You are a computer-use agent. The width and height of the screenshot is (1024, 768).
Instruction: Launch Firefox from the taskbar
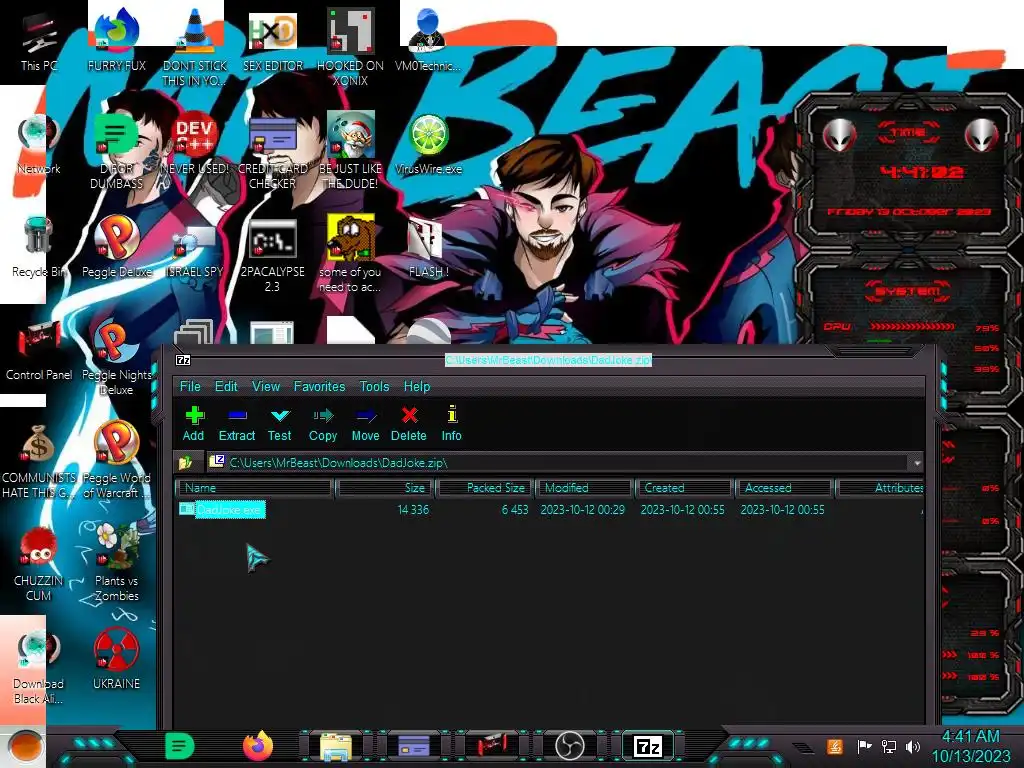[x=258, y=746]
